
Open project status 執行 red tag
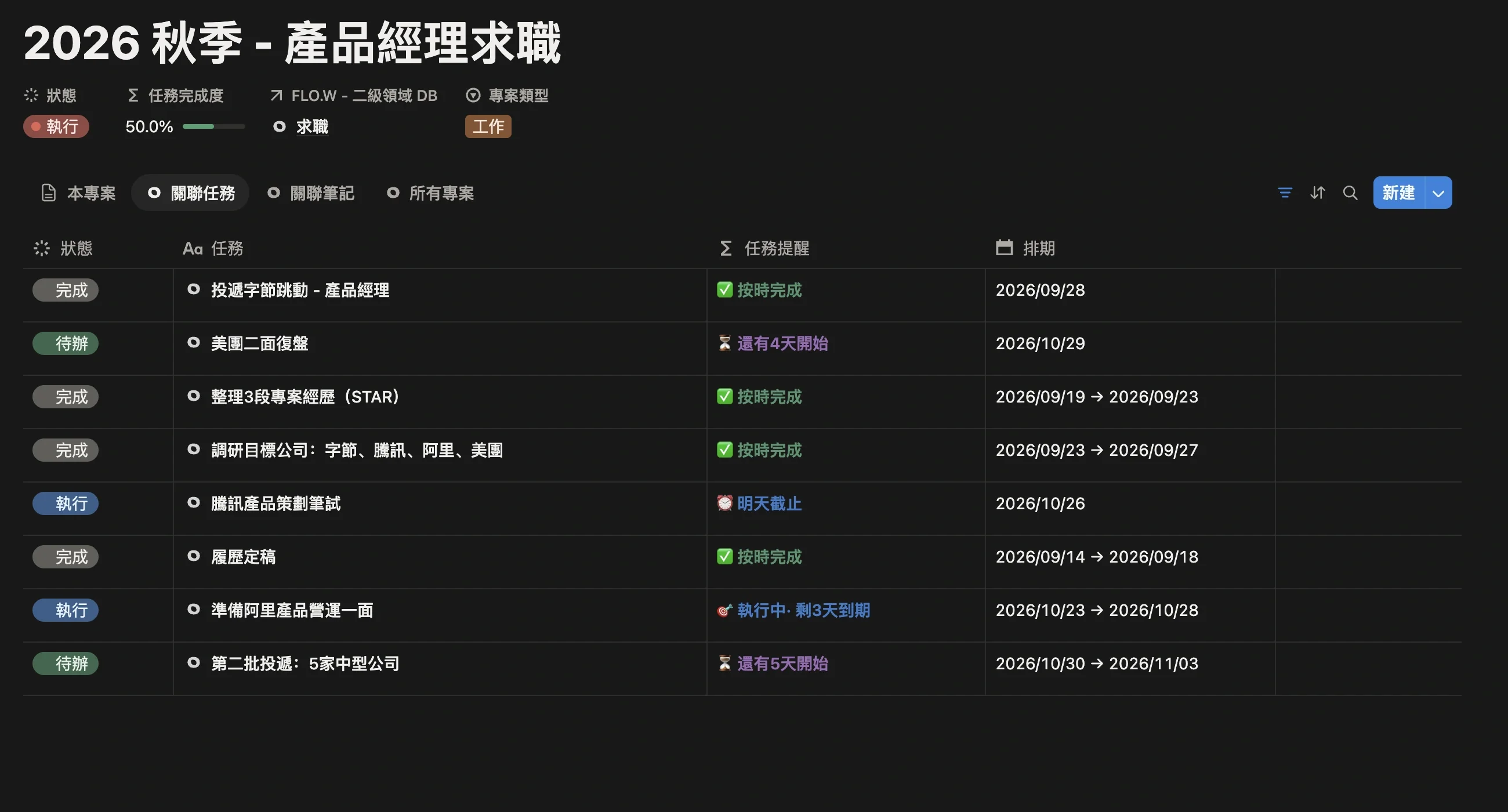(x=56, y=126)
